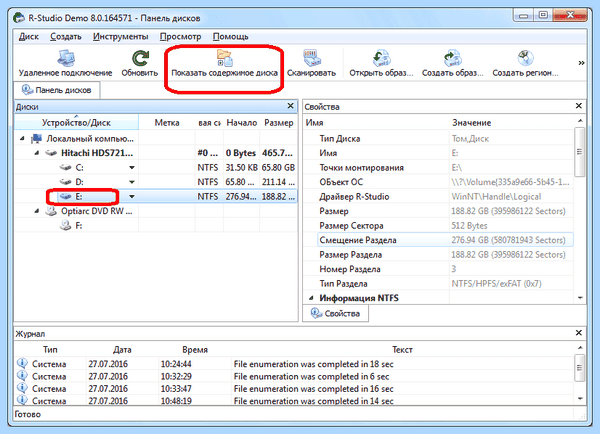Collapse Информация NTFS section
600x434 pixels.
tap(311, 298)
